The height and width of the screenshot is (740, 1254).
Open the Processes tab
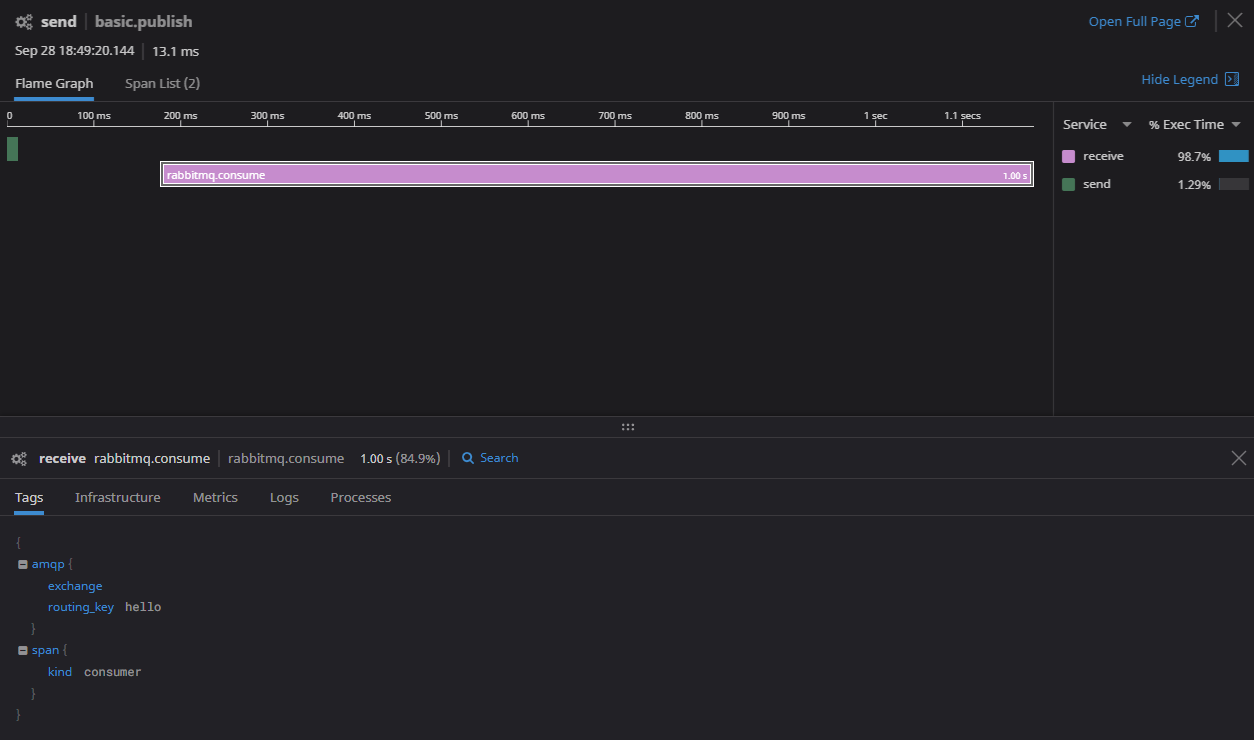click(x=360, y=496)
